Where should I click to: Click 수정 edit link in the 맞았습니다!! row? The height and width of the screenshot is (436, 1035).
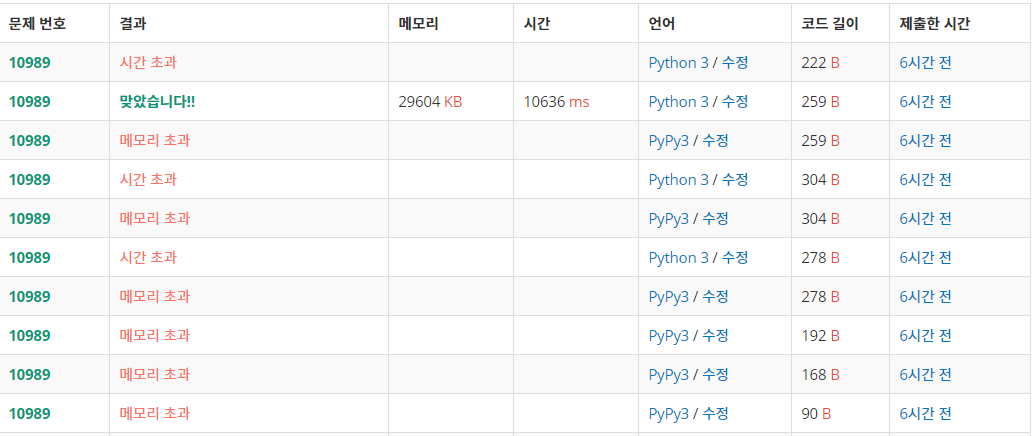pyautogui.click(x=735, y=102)
